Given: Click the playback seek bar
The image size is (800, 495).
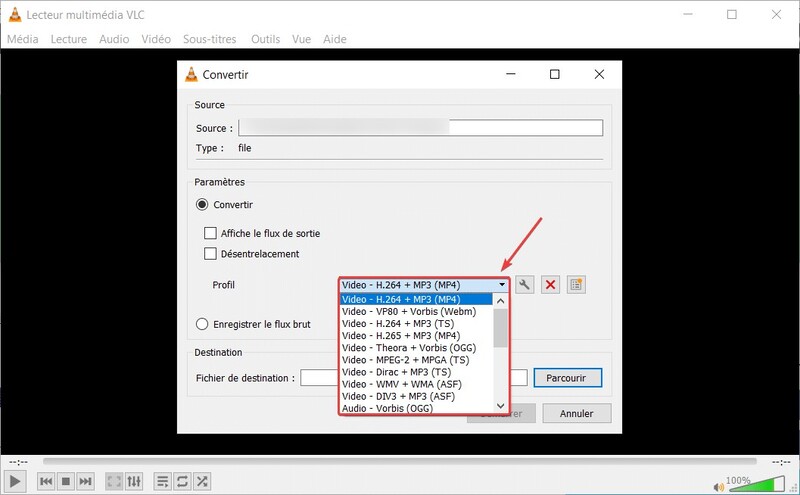Looking at the screenshot, I should (399, 461).
